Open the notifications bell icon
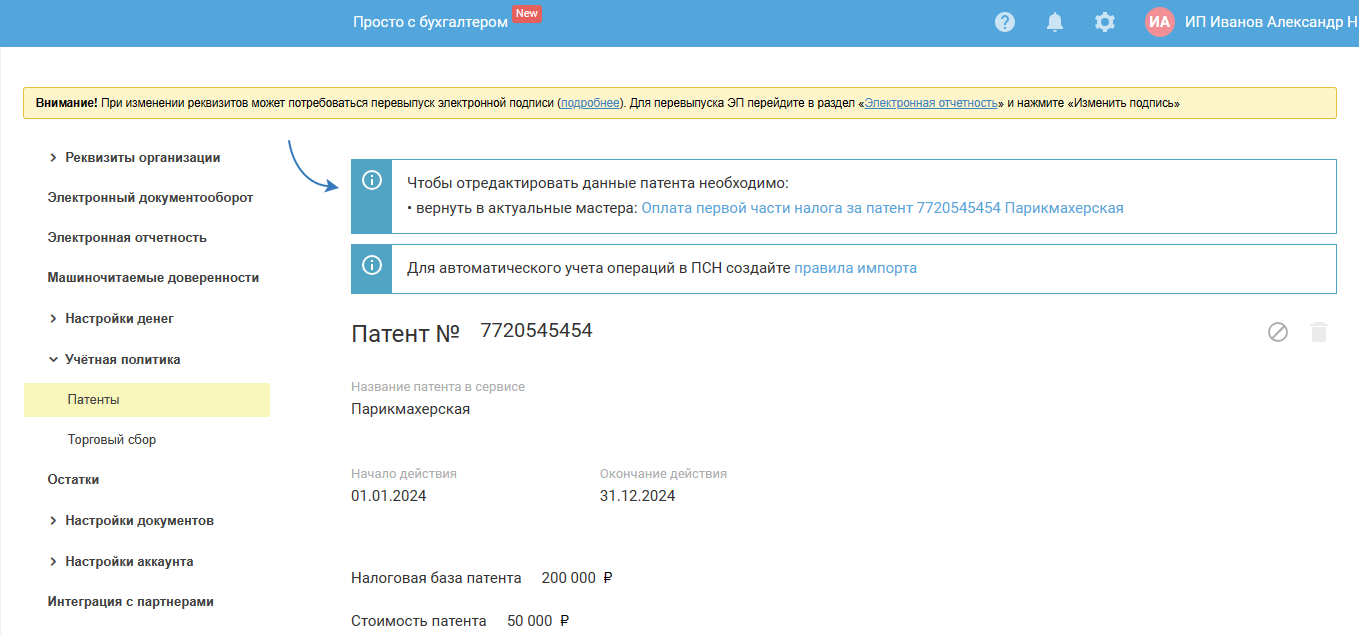Viewport: 1359px width, 635px height. (x=1055, y=22)
